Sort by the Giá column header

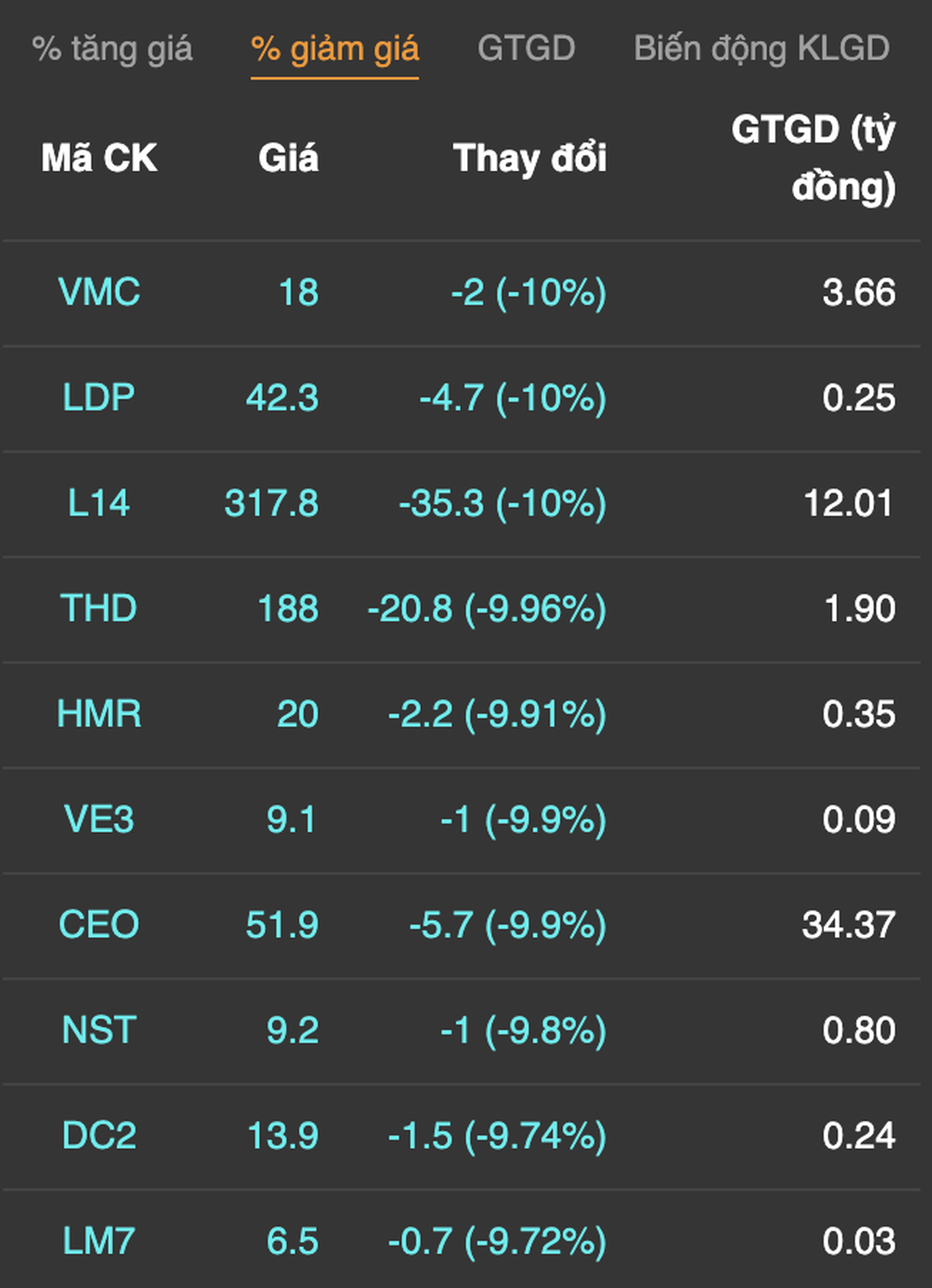(288, 158)
